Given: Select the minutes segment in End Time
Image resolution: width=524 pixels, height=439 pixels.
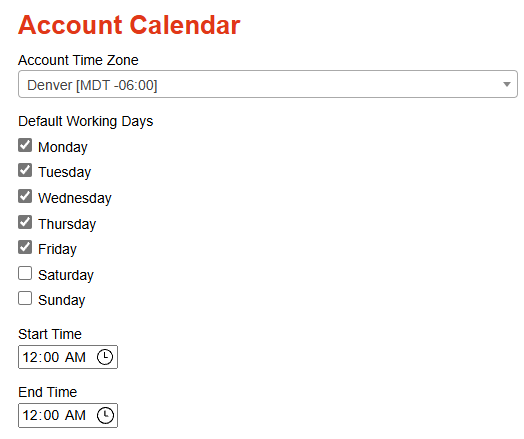Looking at the screenshot, I should [50, 415].
